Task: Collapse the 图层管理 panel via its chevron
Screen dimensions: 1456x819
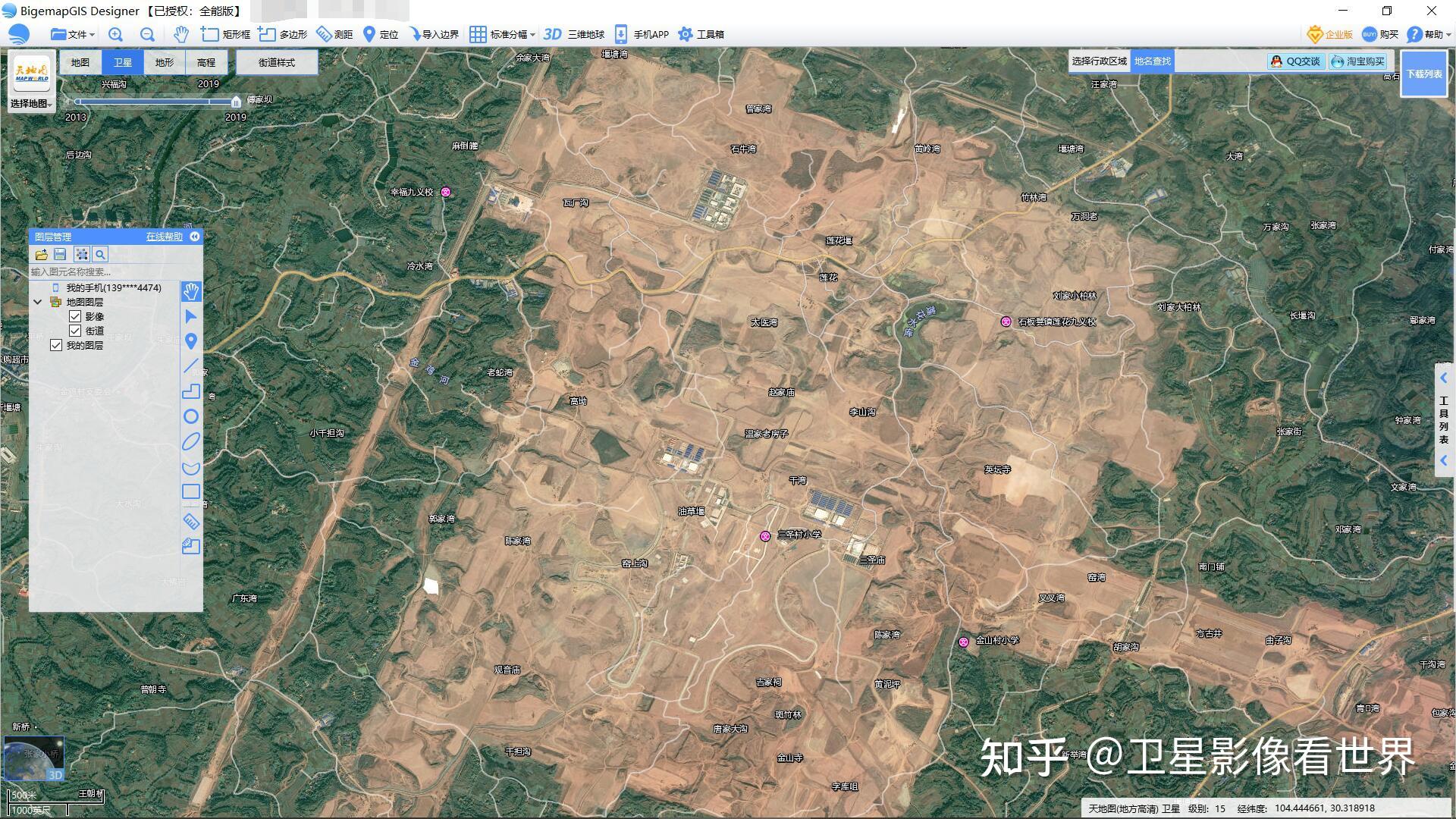Action: (195, 236)
